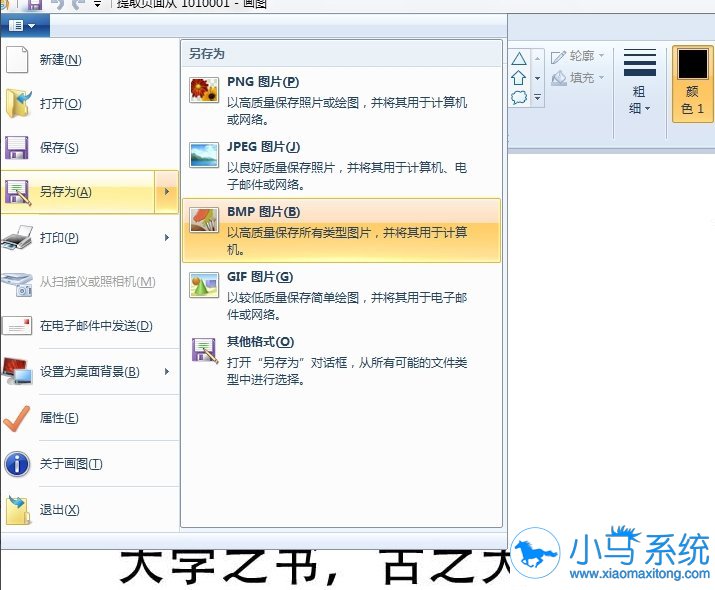Viewport: 715px width, 590px height.
Task: Click the Exit icon
Action: tap(18, 510)
